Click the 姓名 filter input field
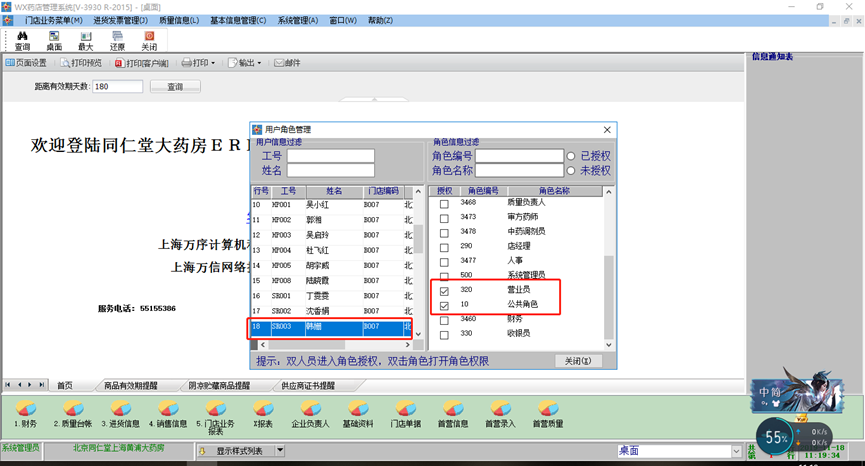 pyautogui.click(x=330, y=170)
